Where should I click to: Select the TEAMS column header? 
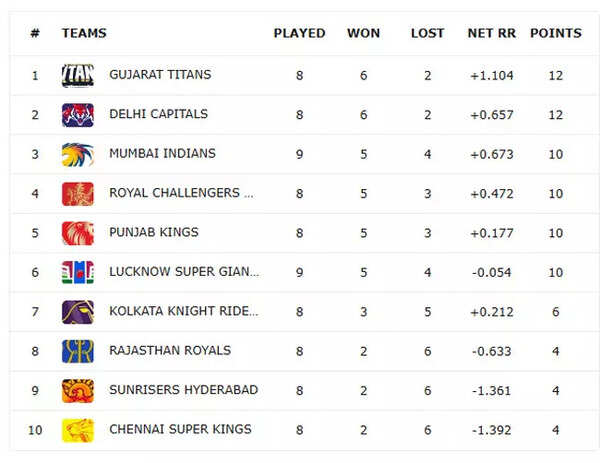tap(84, 33)
